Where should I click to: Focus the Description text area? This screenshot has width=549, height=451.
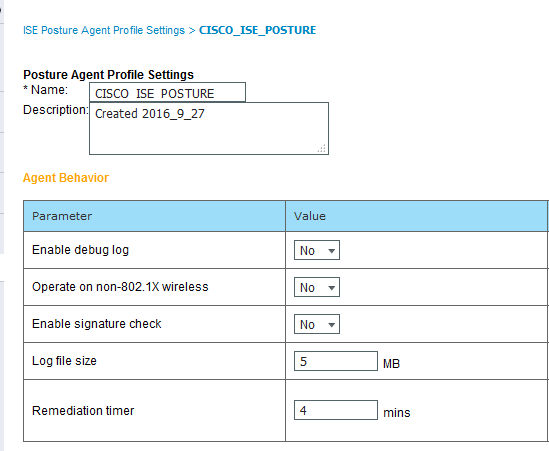pyautogui.click(x=209, y=129)
